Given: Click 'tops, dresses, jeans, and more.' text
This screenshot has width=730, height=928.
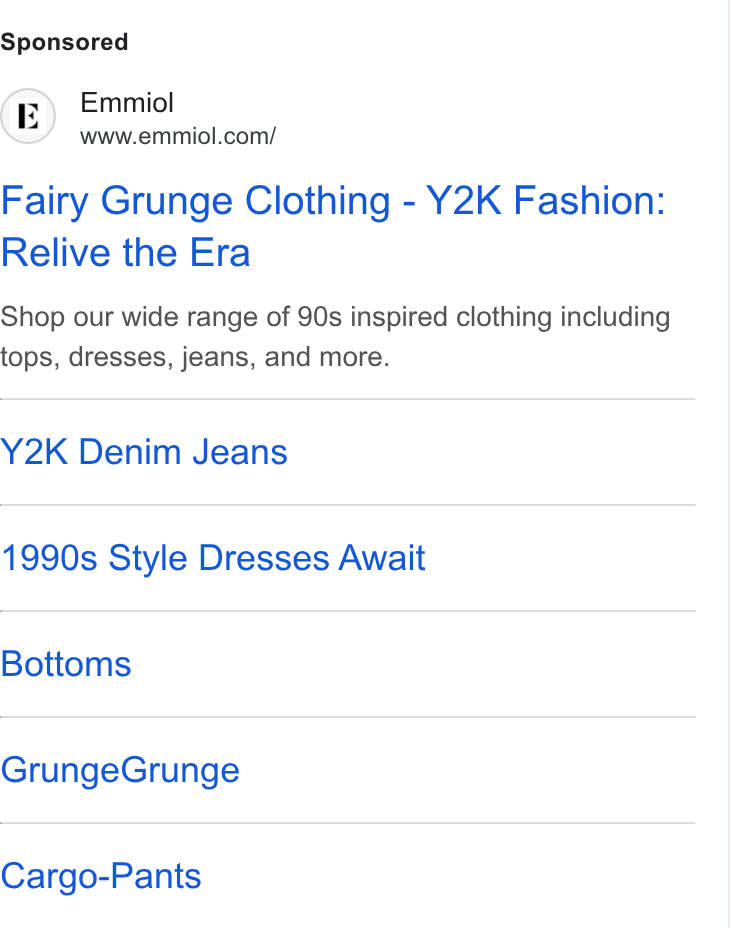Looking at the screenshot, I should (195, 357).
